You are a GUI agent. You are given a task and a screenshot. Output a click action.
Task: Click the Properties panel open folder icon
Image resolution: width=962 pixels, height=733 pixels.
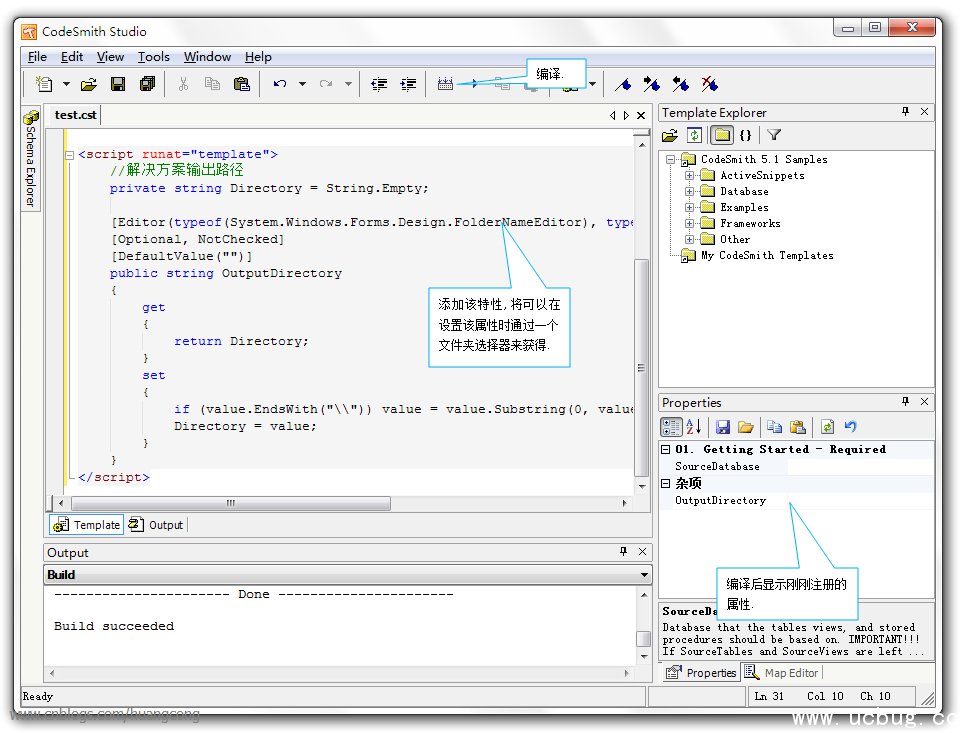tap(745, 427)
